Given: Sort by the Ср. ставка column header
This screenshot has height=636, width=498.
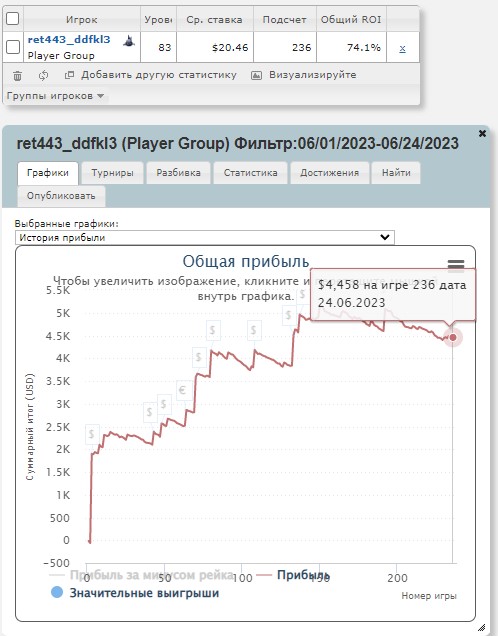Looking at the screenshot, I should pos(215,19).
